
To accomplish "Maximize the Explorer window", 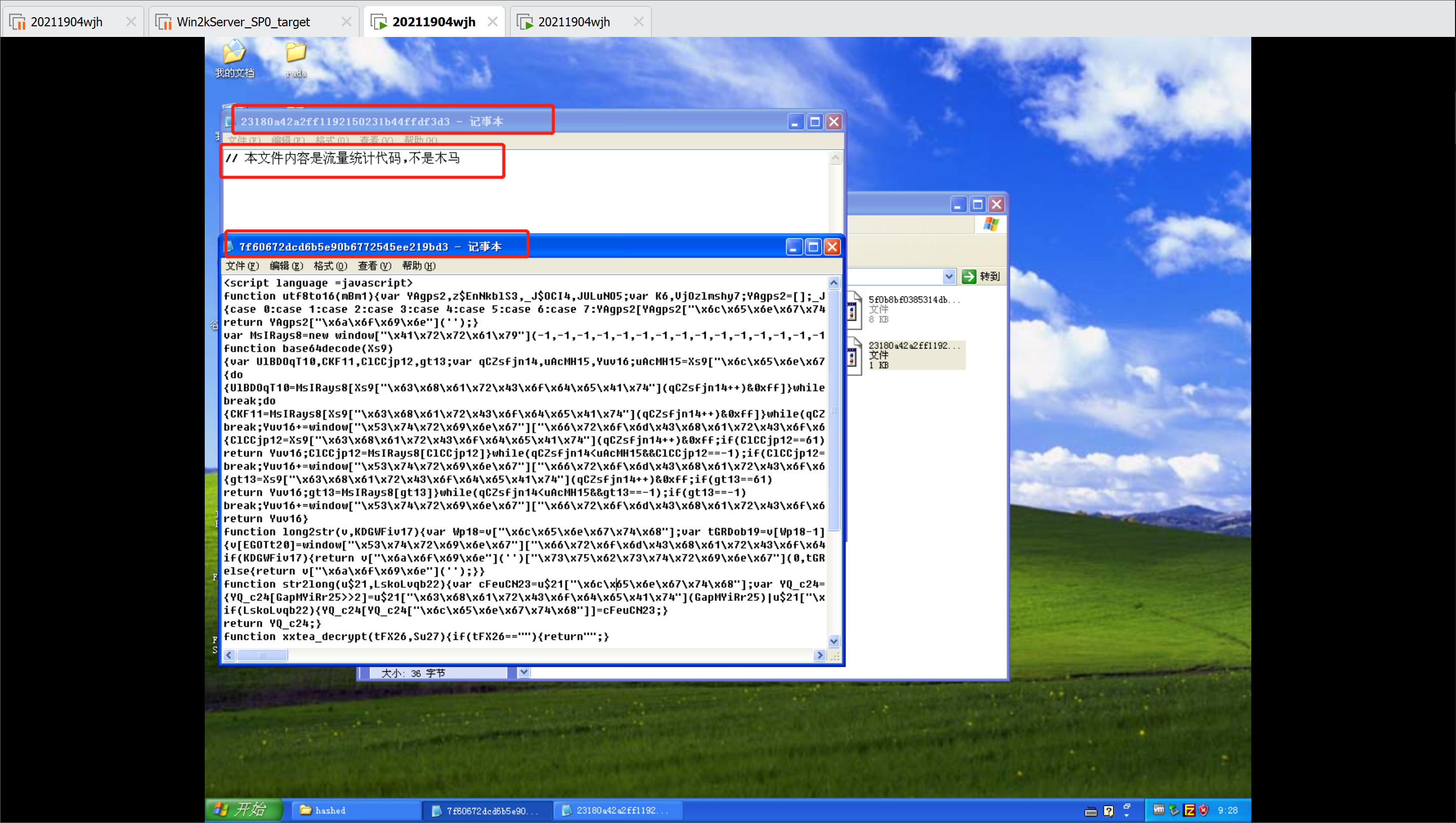I will pos(978,204).
